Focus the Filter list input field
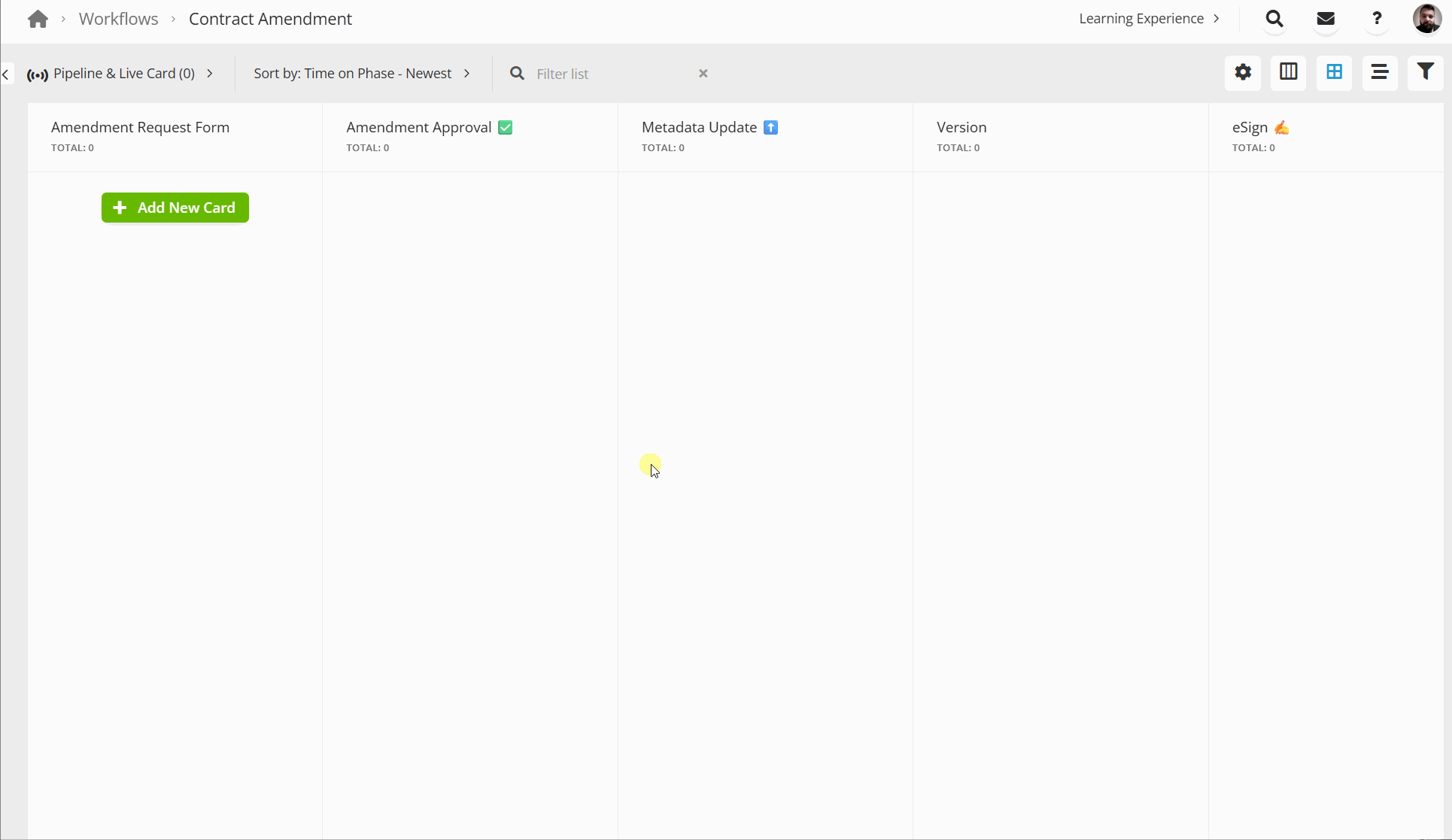Viewport: 1452px width, 840px height. pos(609,74)
